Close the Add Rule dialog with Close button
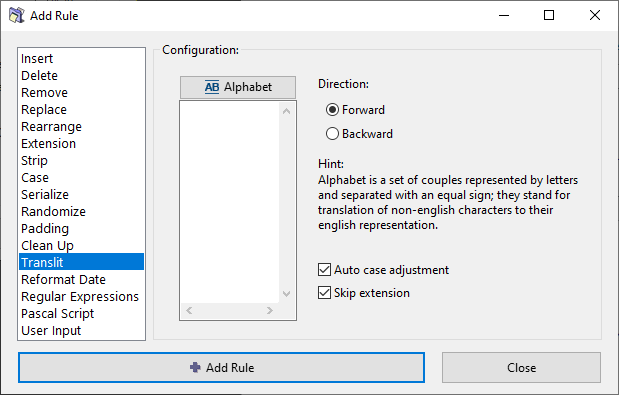The width and height of the screenshot is (619, 395). 521,368
